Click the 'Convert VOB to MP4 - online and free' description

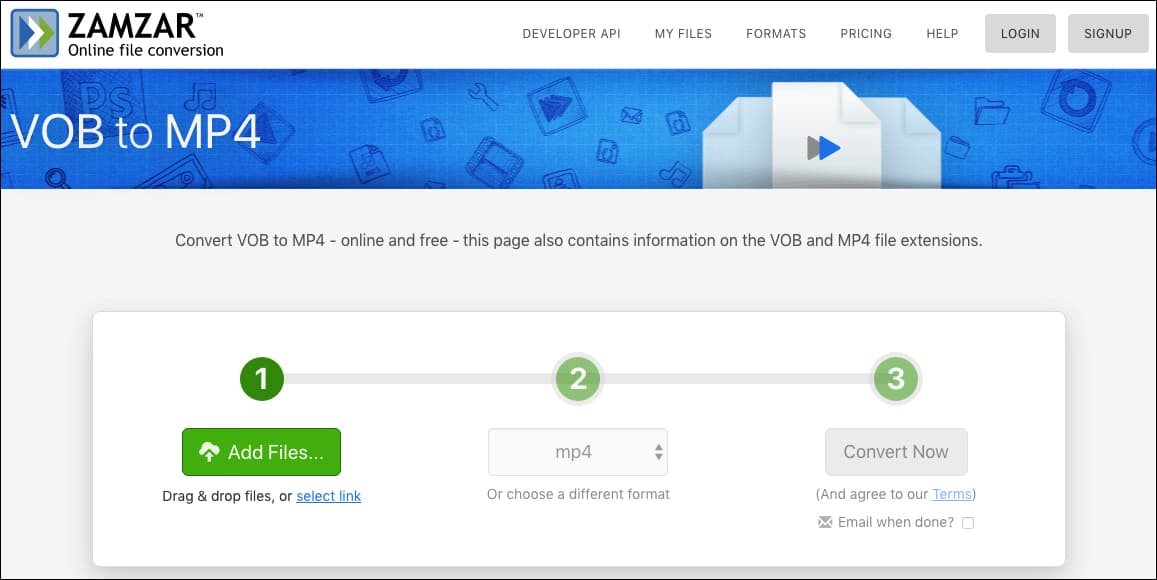coord(578,241)
